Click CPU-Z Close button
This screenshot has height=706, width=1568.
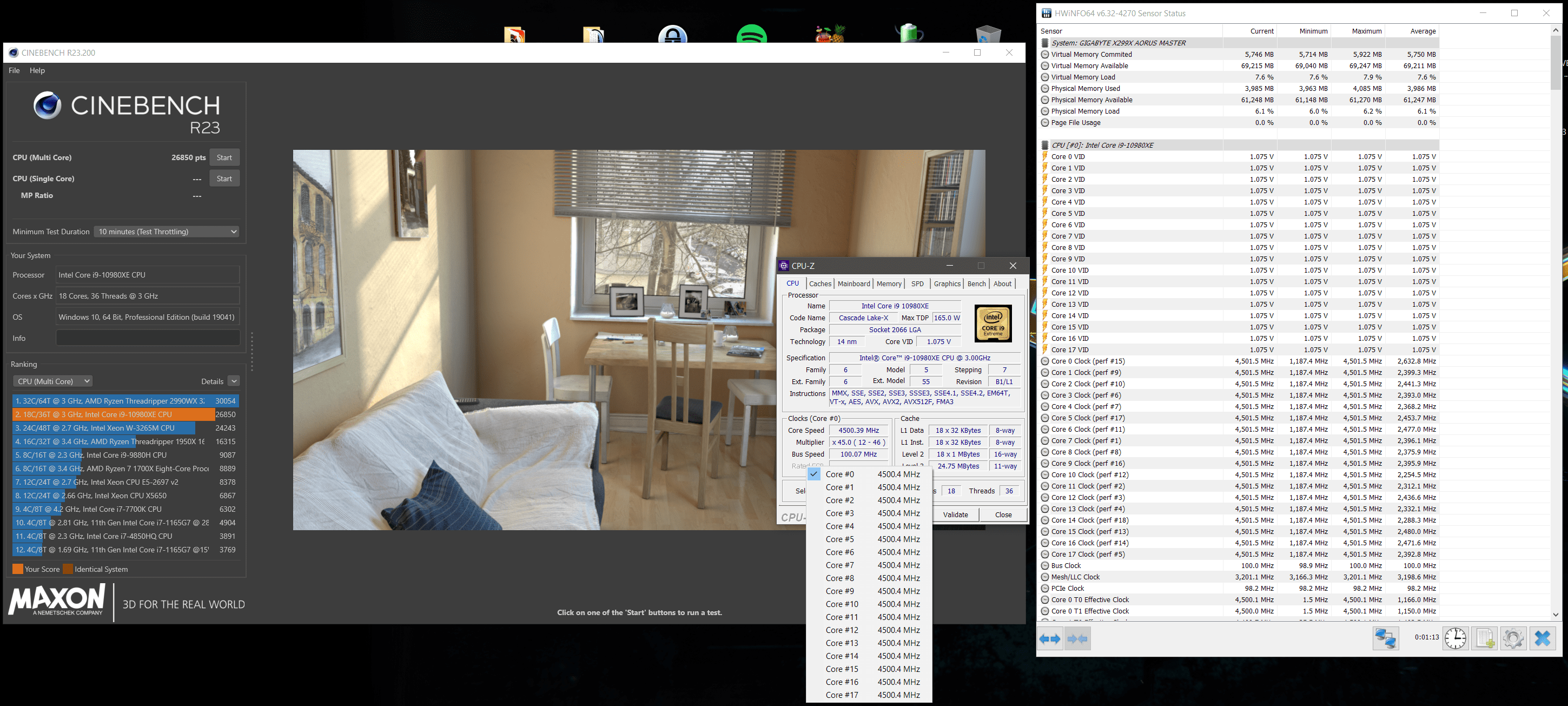pyautogui.click(x=1003, y=514)
